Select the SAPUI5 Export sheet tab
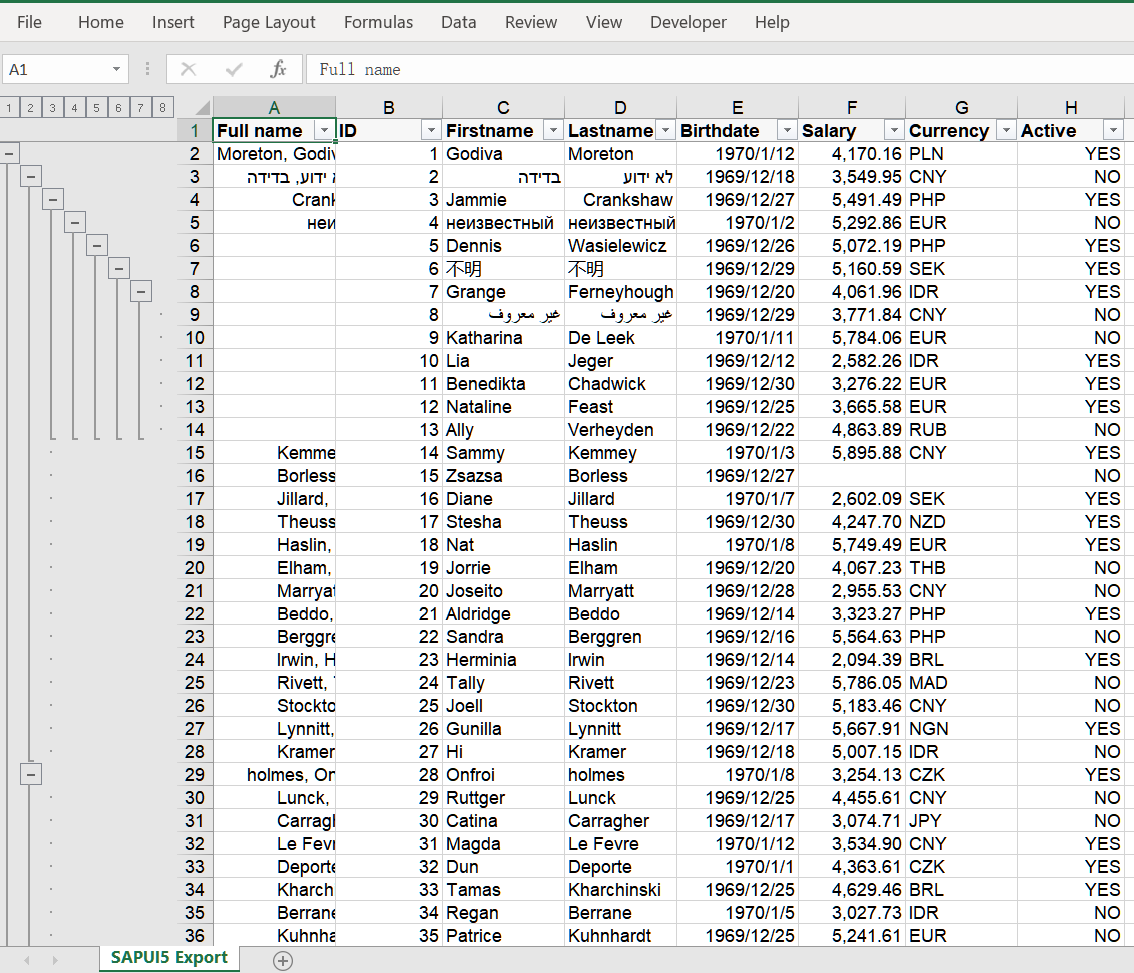The height and width of the screenshot is (973, 1134). click(x=169, y=958)
